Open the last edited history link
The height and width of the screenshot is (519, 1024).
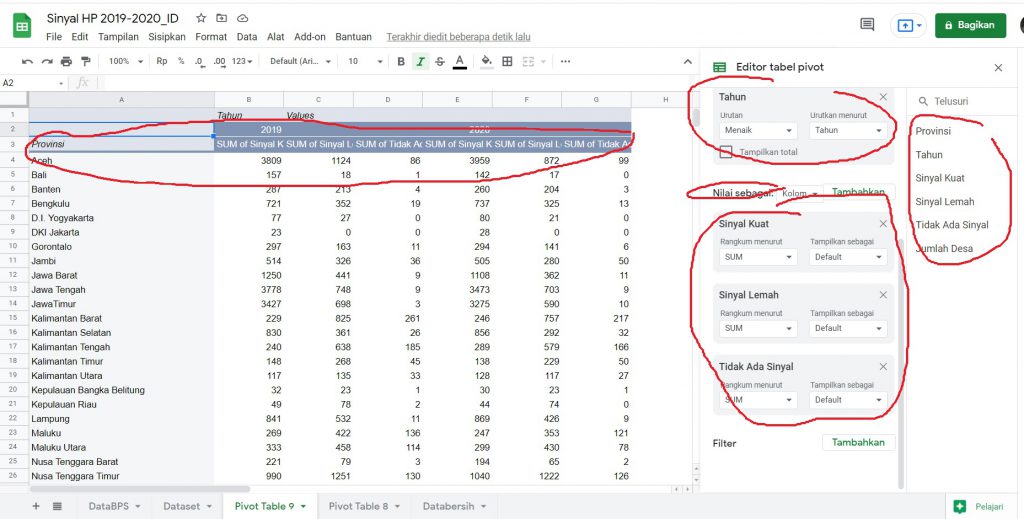coord(458,37)
